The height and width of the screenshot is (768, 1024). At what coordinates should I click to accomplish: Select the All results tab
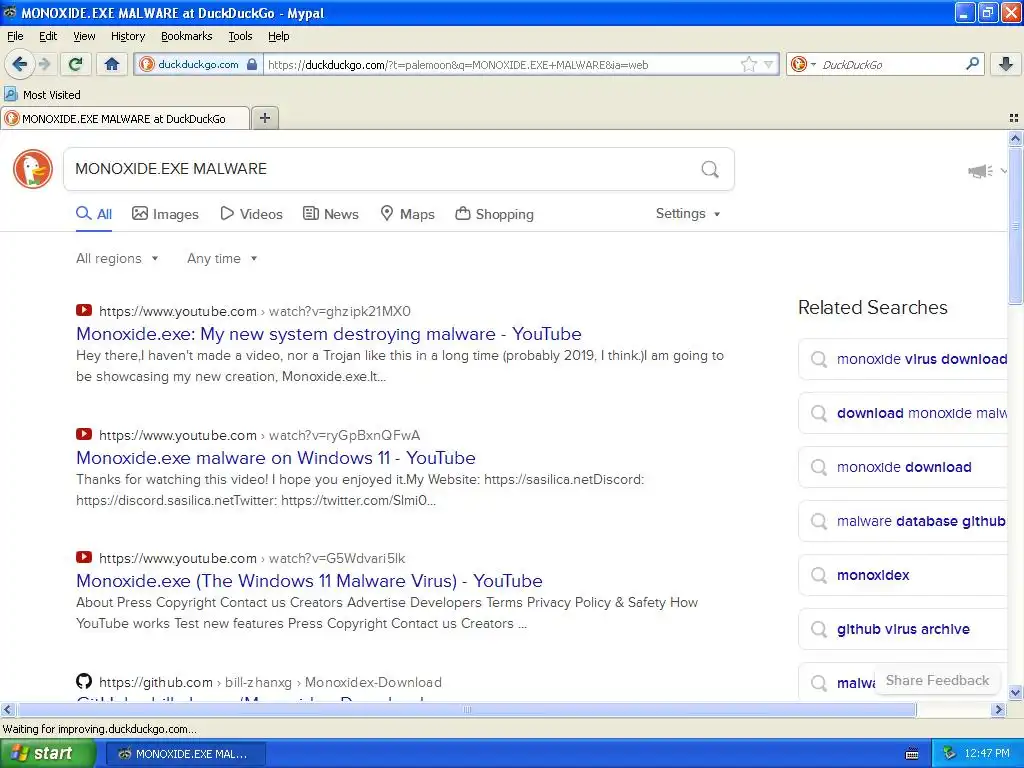pyautogui.click(x=94, y=214)
